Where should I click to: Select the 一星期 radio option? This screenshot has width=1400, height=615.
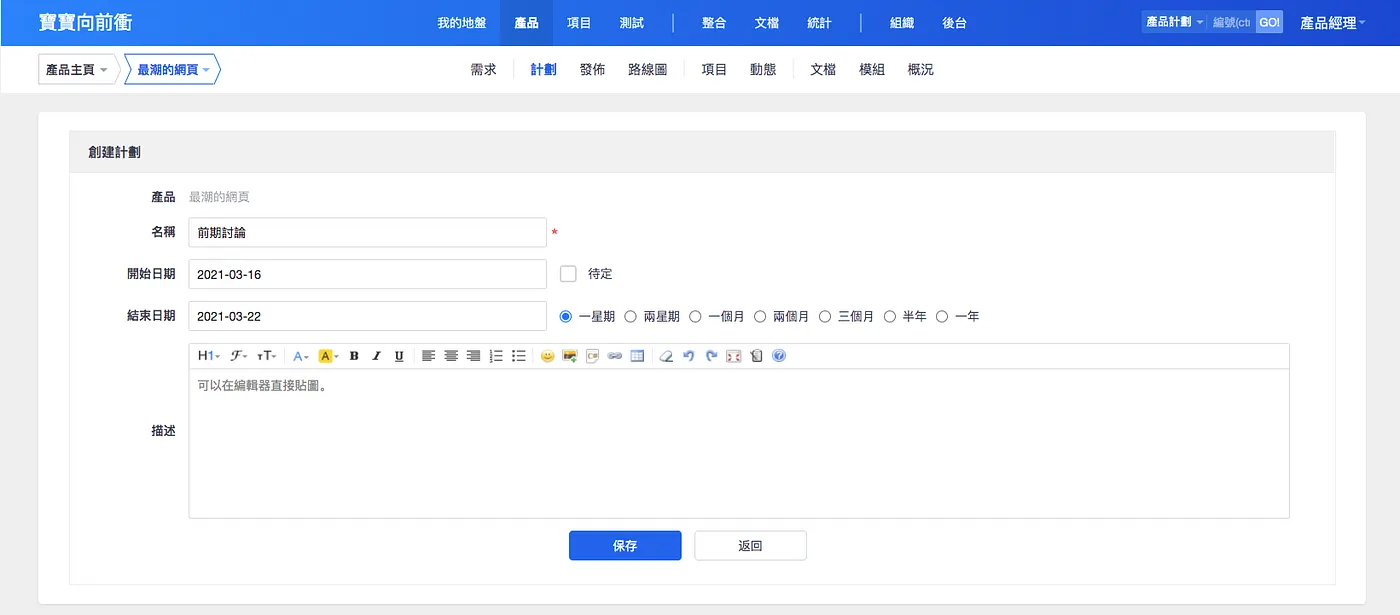[x=566, y=316]
